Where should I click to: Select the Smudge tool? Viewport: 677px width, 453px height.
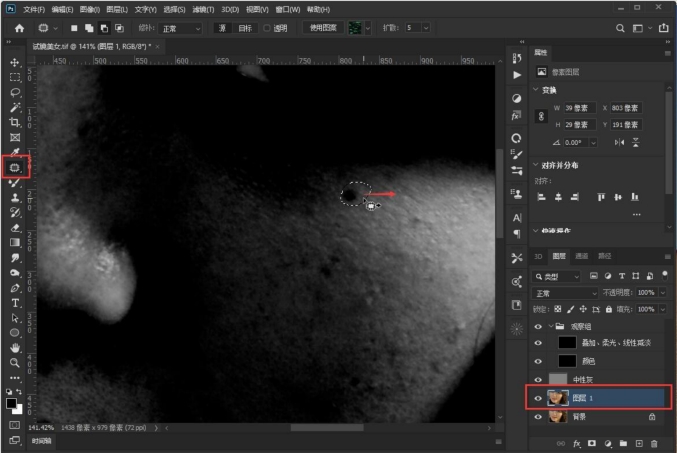click(x=15, y=258)
